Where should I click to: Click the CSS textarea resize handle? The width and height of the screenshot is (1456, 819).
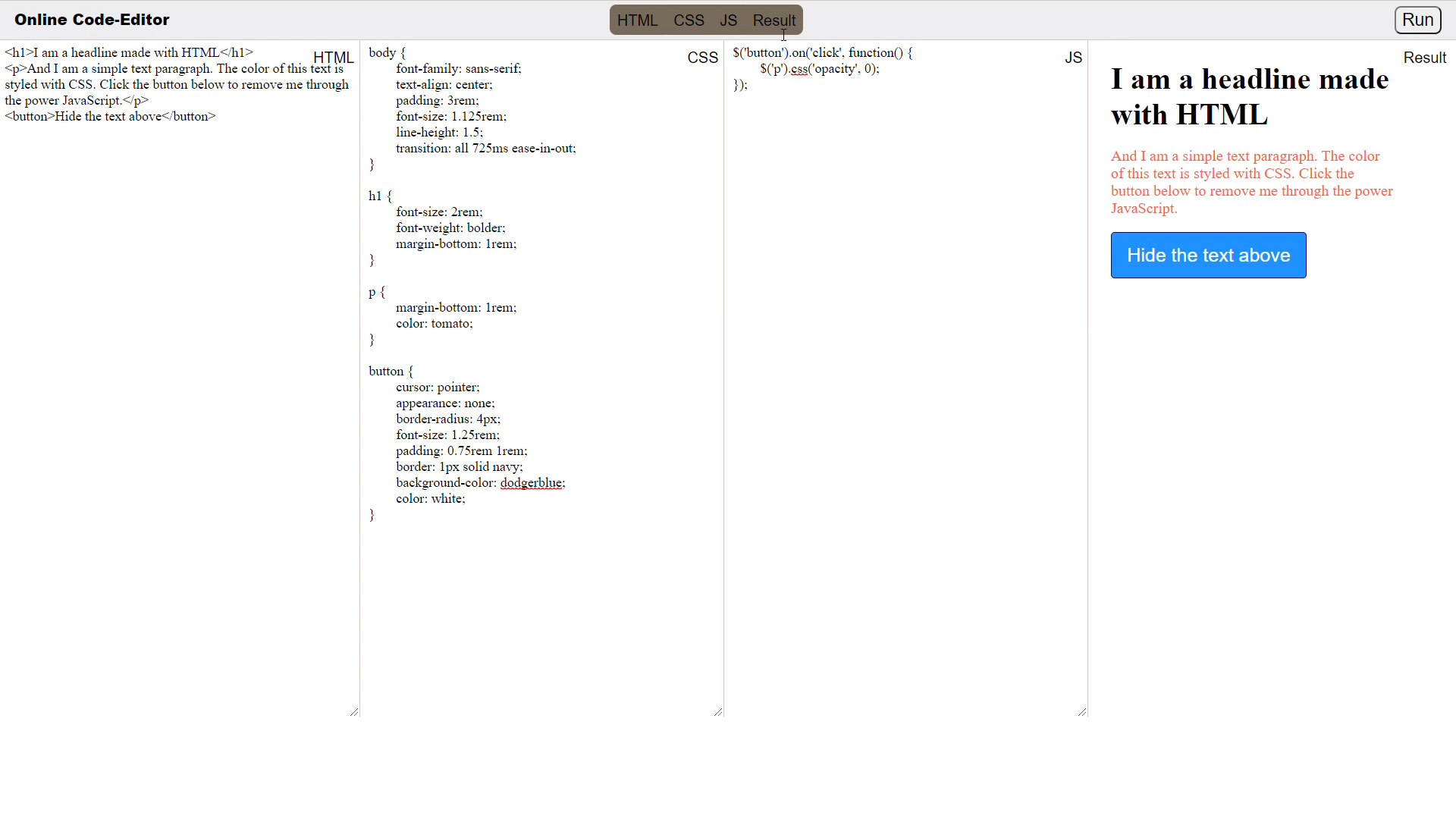[718, 712]
